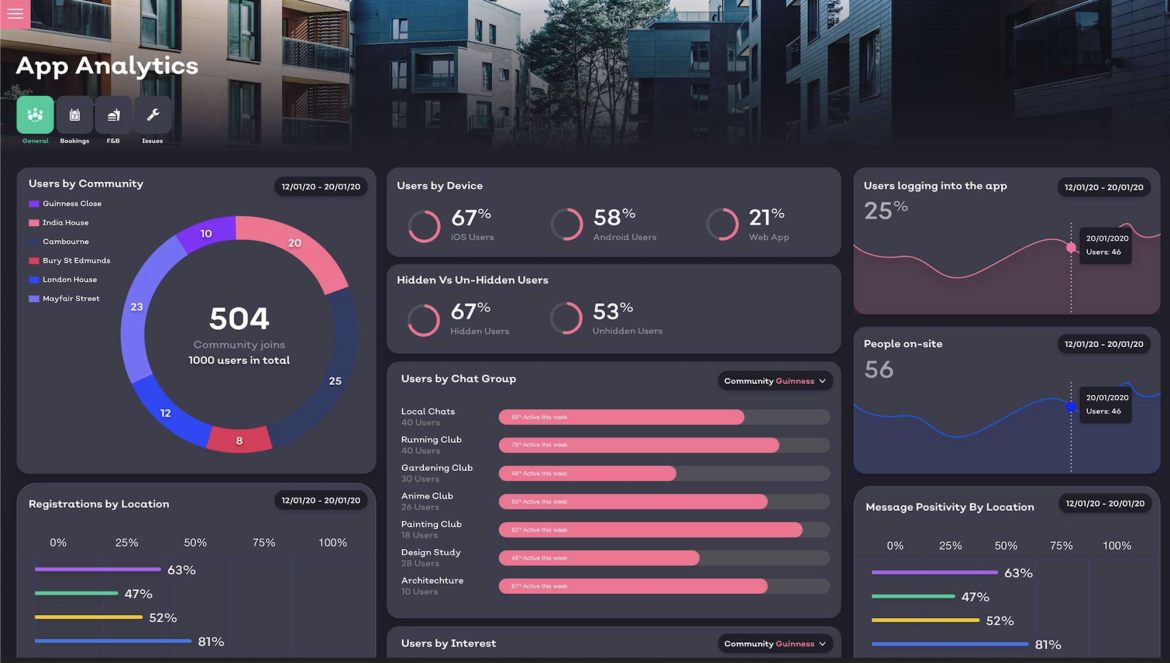1170x663 pixels.
Task: Open the F&B section icon
Action: tap(113, 115)
